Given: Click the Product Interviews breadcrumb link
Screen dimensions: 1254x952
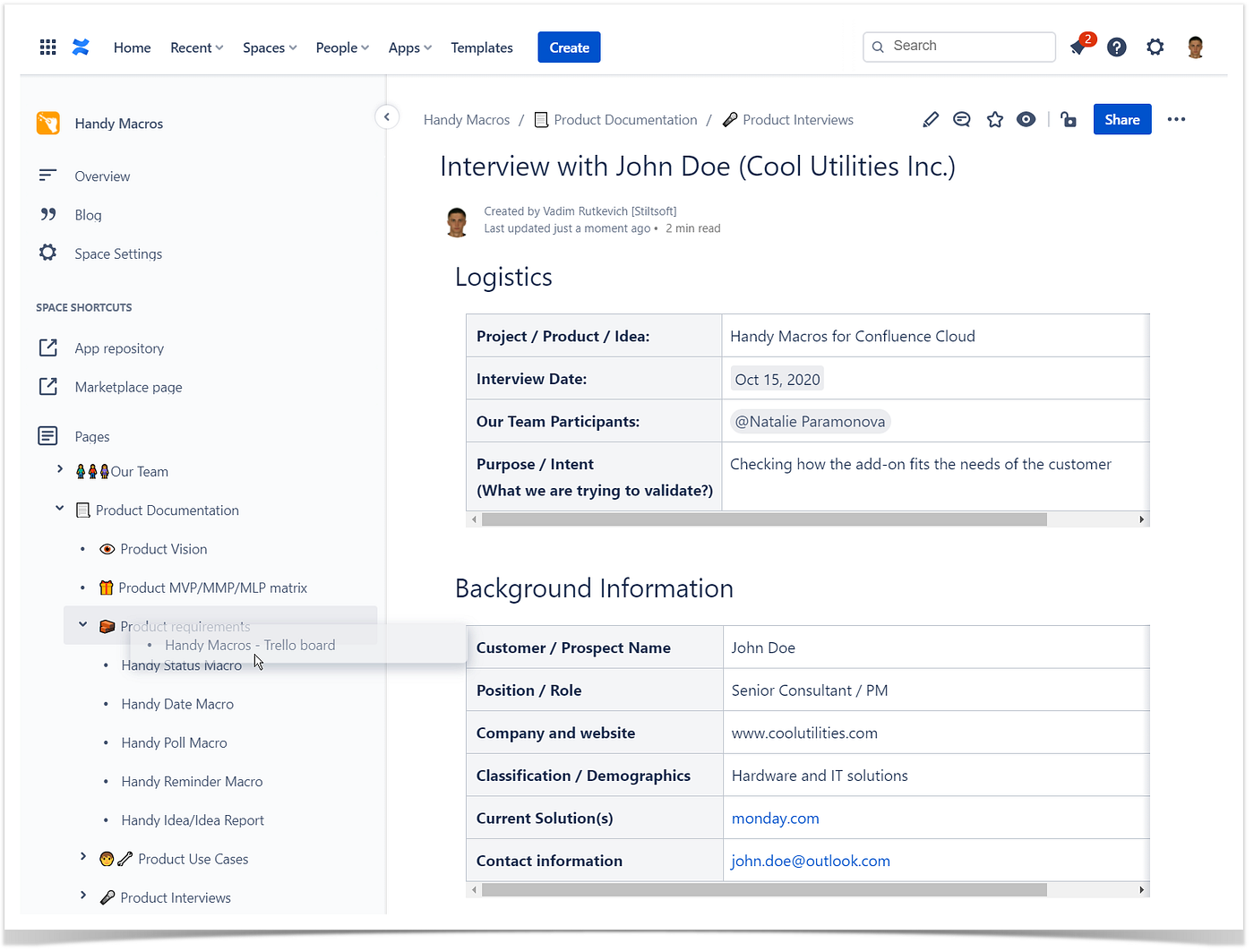Looking at the screenshot, I should [x=798, y=120].
